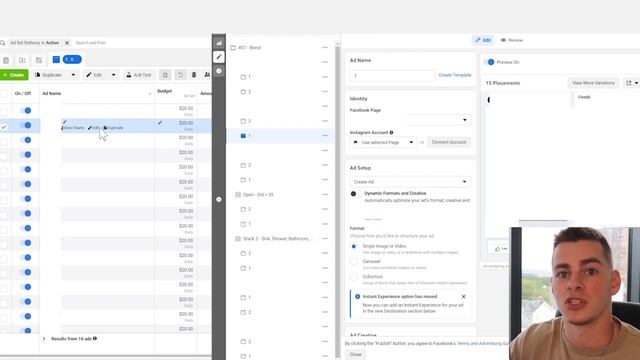Turn off the Preview On toggle

pos(489,62)
